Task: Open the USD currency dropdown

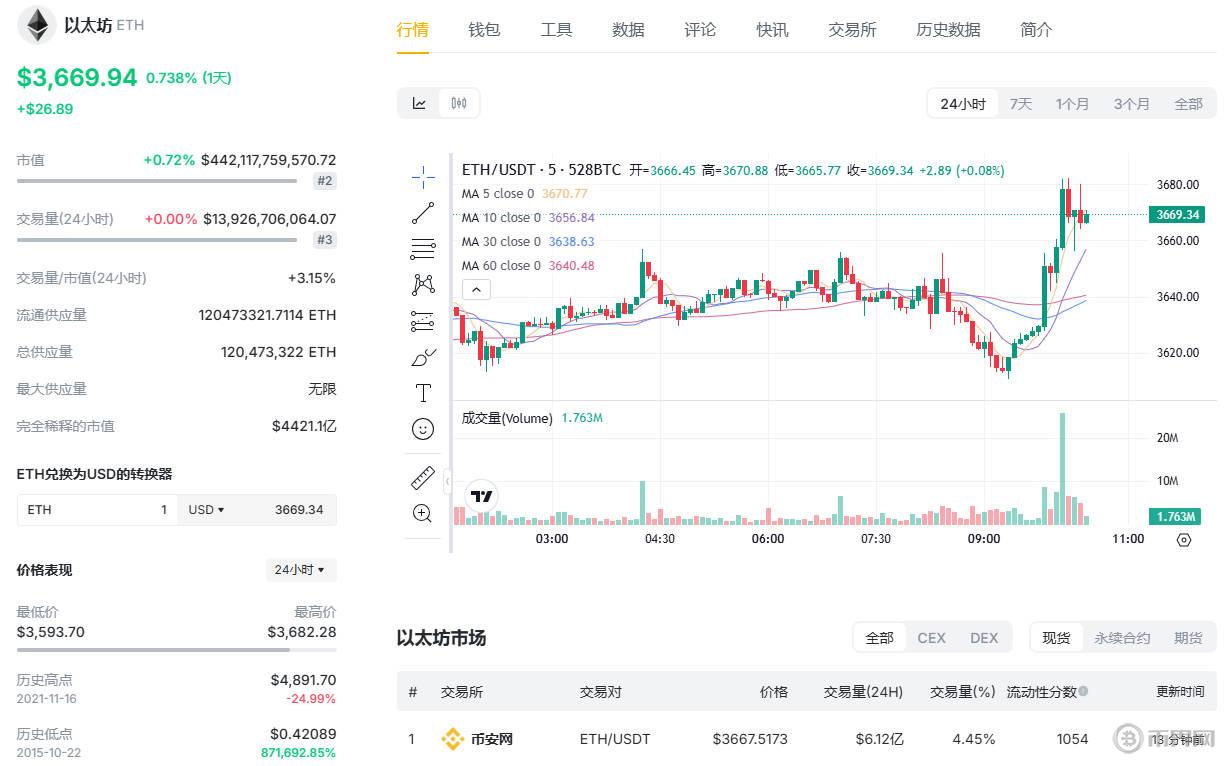Action: pyautogui.click(x=207, y=510)
